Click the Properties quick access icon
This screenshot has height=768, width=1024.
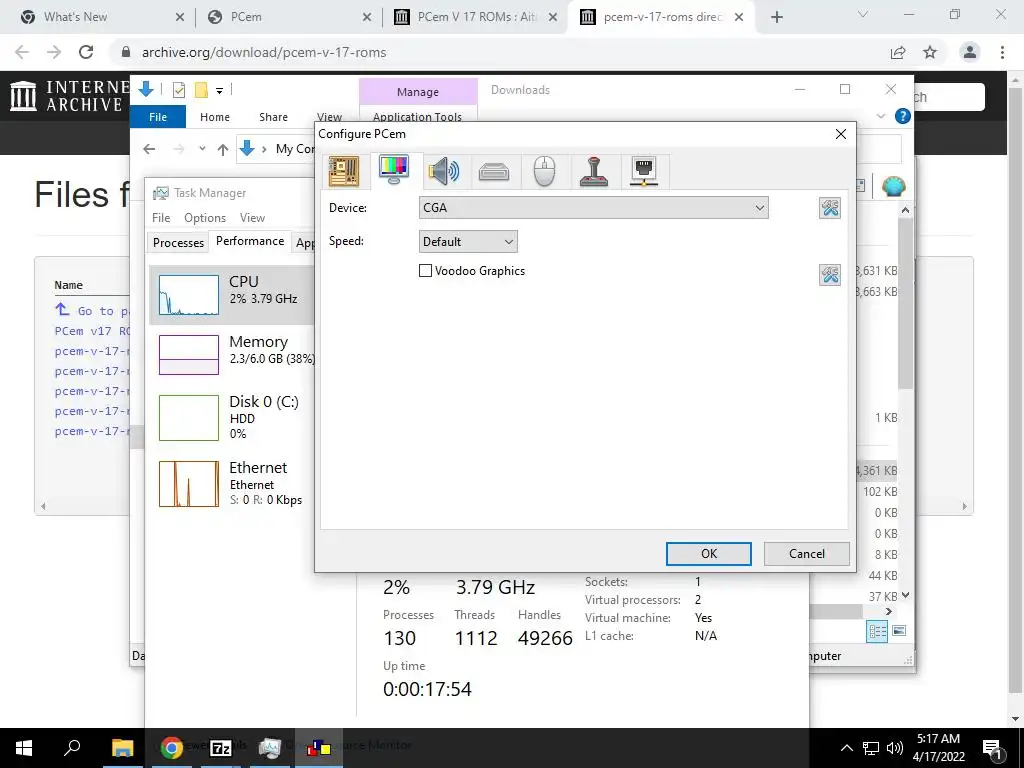point(178,90)
